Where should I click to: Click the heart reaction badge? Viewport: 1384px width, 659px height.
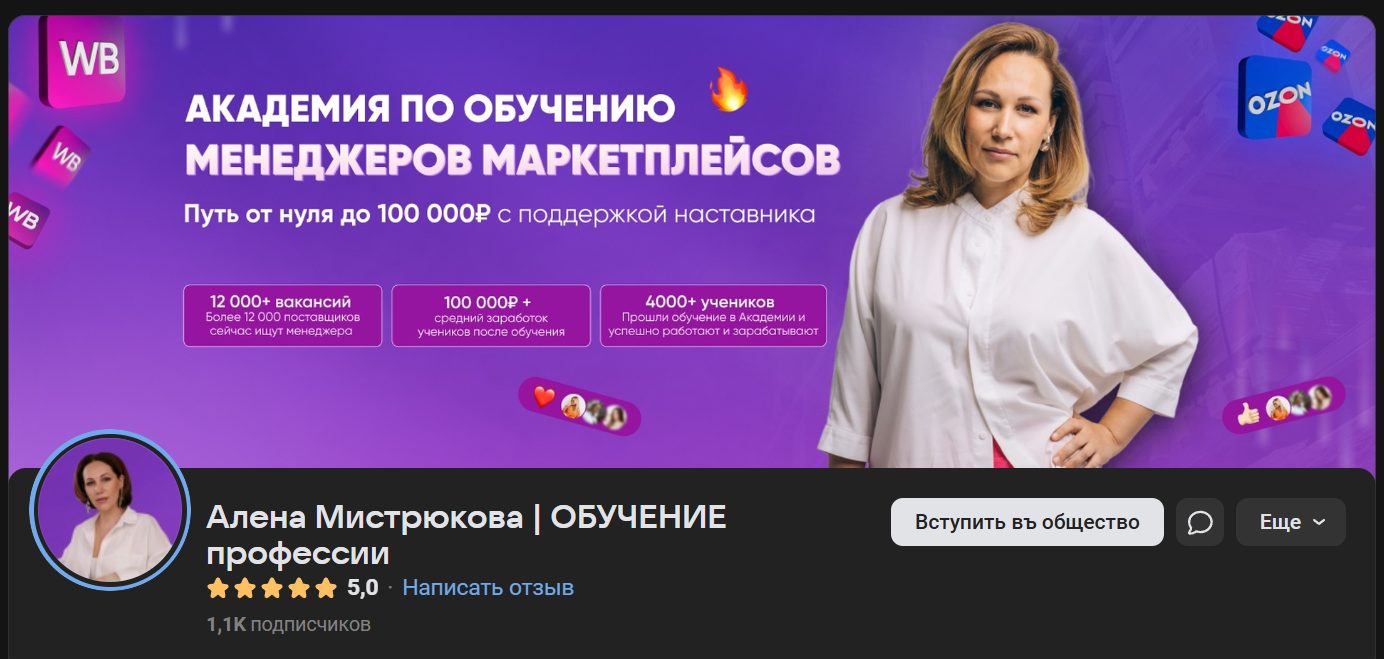point(579,406)
